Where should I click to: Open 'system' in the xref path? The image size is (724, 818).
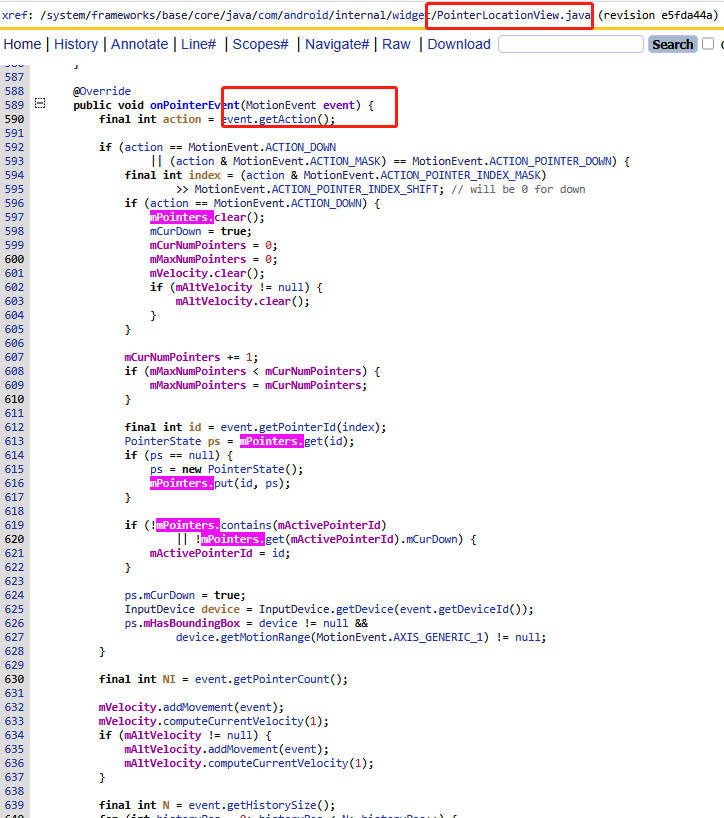tap(65, 15)
